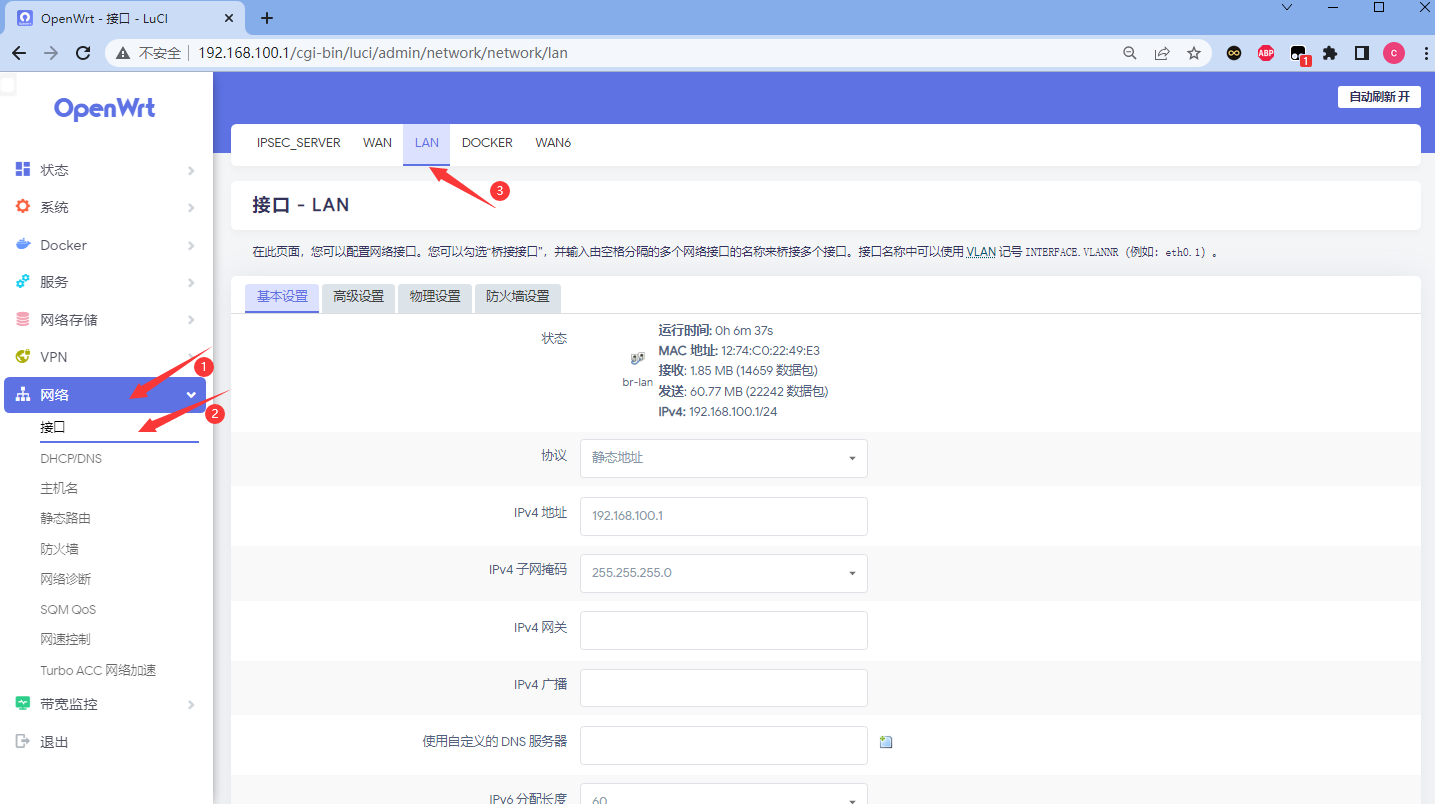The image size is (1435, 804).
Task: Click the 系统 gear icon in sidebar
Action: point(23,207)
